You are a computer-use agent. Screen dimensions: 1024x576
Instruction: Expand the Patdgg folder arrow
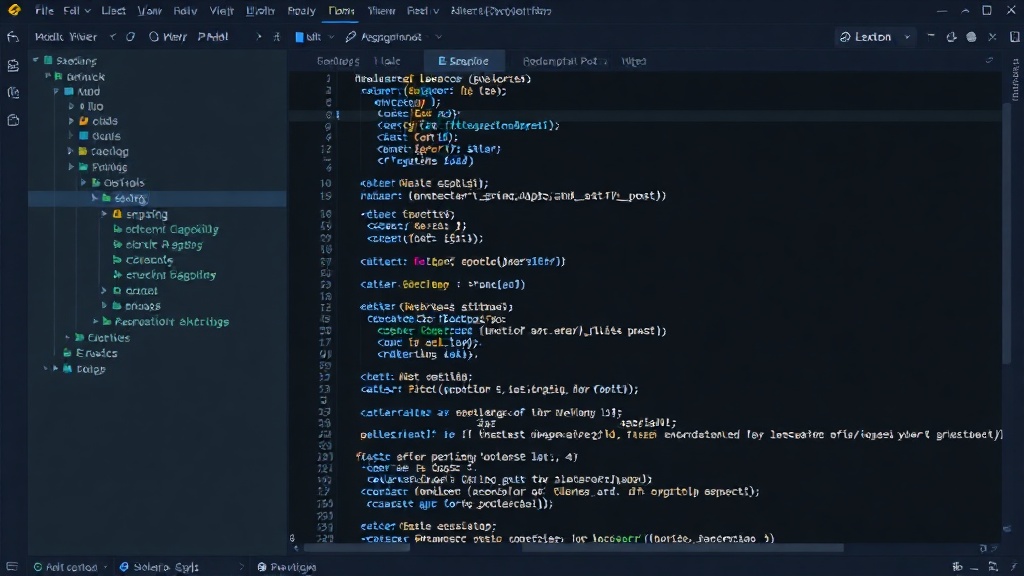[x=71, y=167]
